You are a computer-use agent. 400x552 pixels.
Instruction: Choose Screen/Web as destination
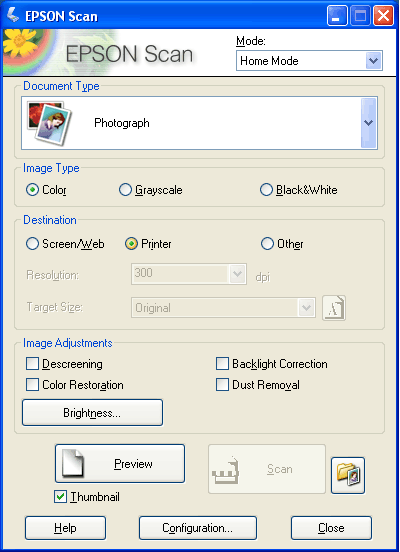[x=65, y=244]
